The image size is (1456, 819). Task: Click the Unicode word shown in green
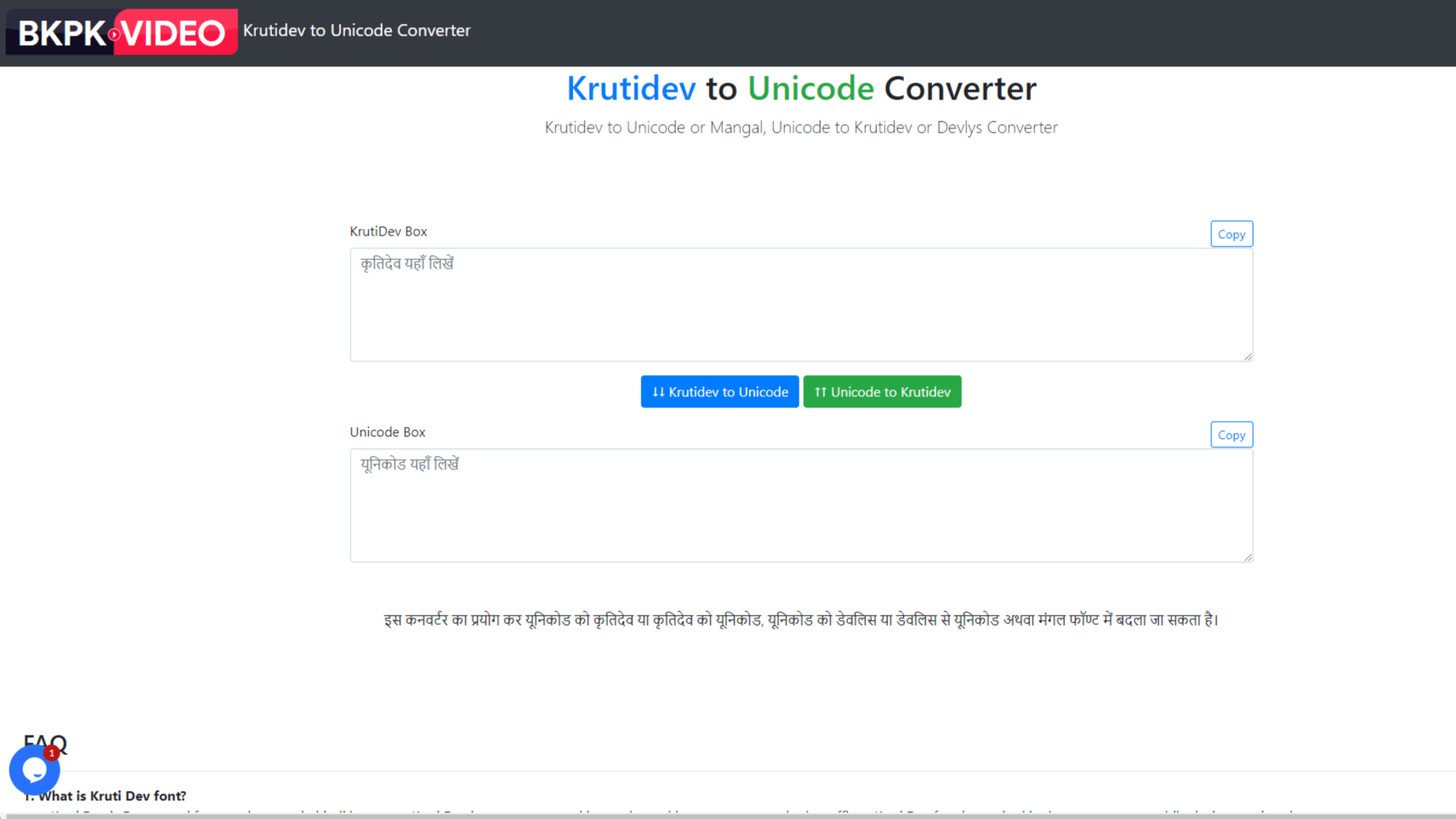click(x=810, y=88)
